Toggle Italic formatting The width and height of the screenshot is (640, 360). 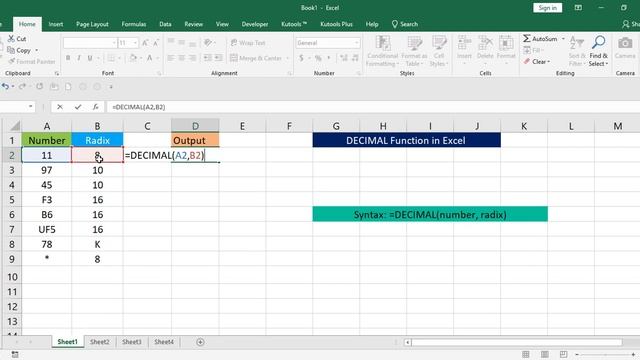pyautogui.click(x=79, y=58)
